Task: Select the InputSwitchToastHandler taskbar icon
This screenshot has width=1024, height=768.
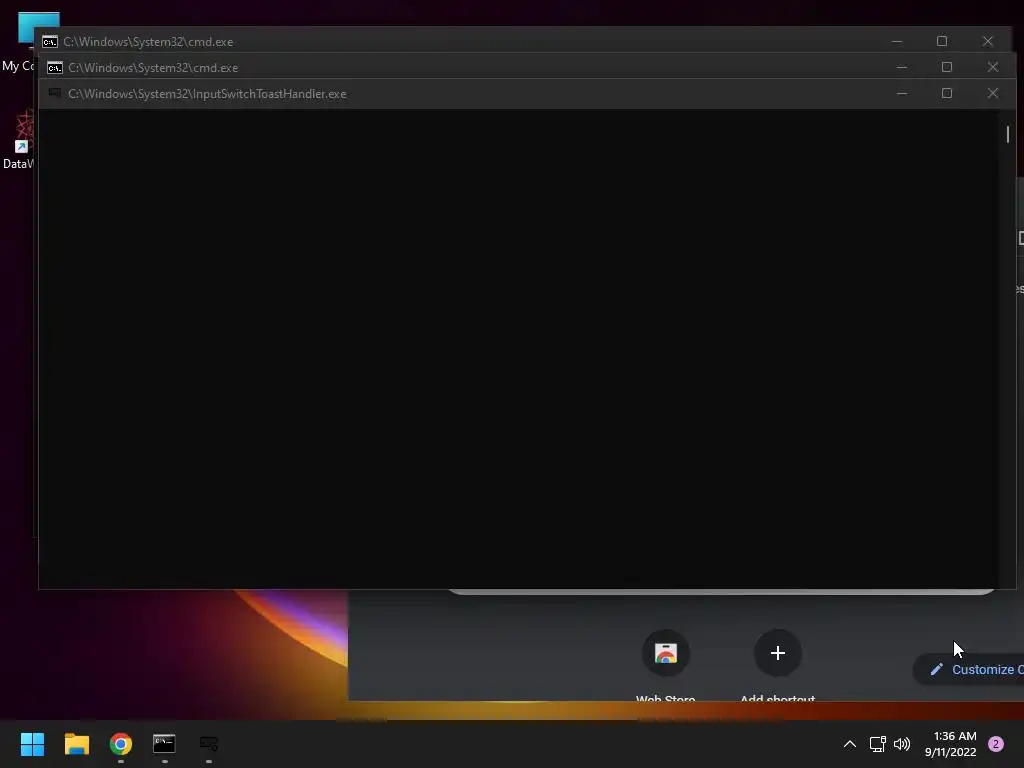Action: [x=209, y=743]
